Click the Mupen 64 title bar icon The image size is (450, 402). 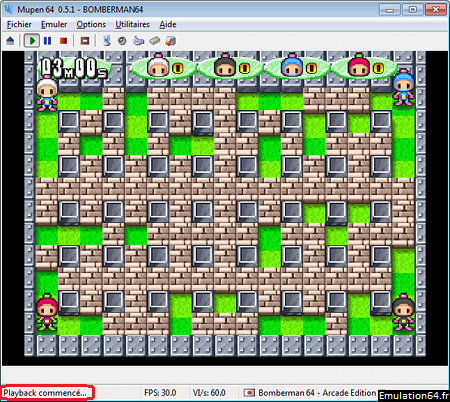click(x=8, y=9)
